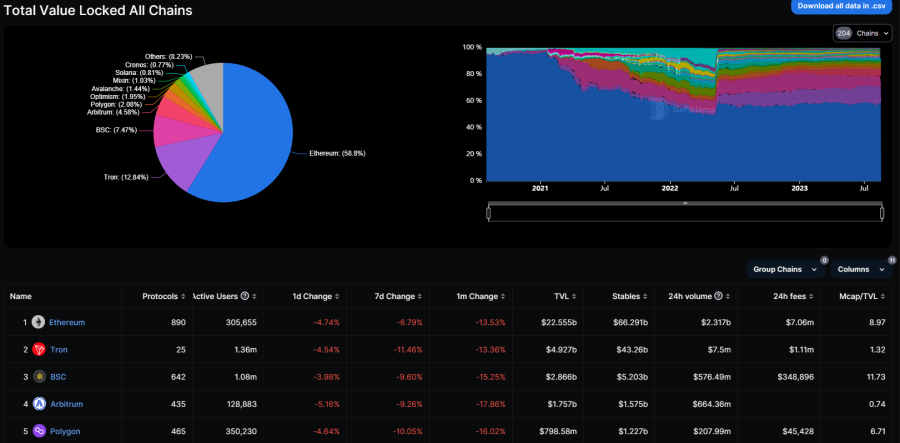Click sort arrows on Mcap/TVL column
This screenshot has height=443, width=900.
coord(883,297)
